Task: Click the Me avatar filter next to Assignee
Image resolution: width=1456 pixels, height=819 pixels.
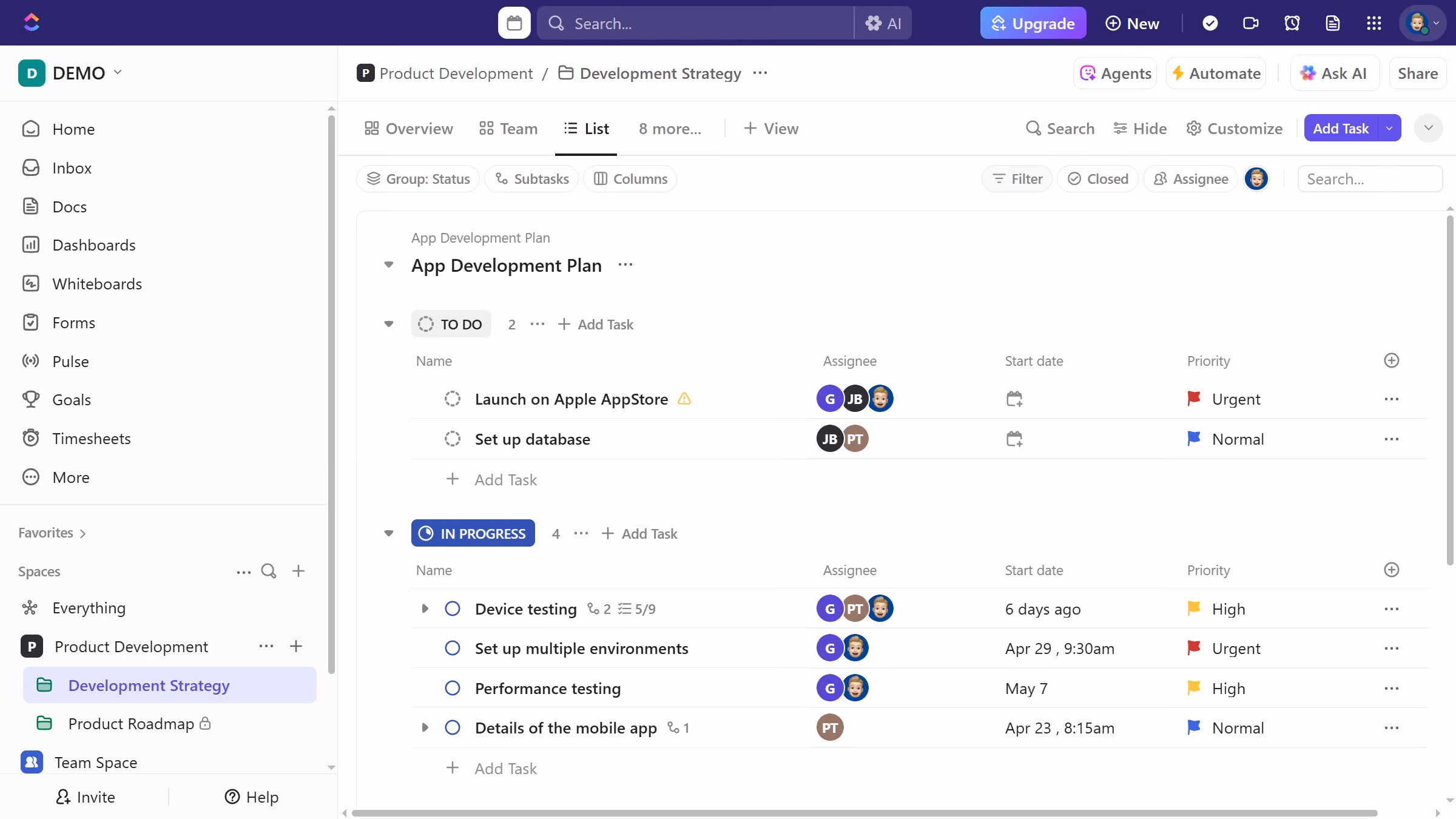Action: point(1256,178)
